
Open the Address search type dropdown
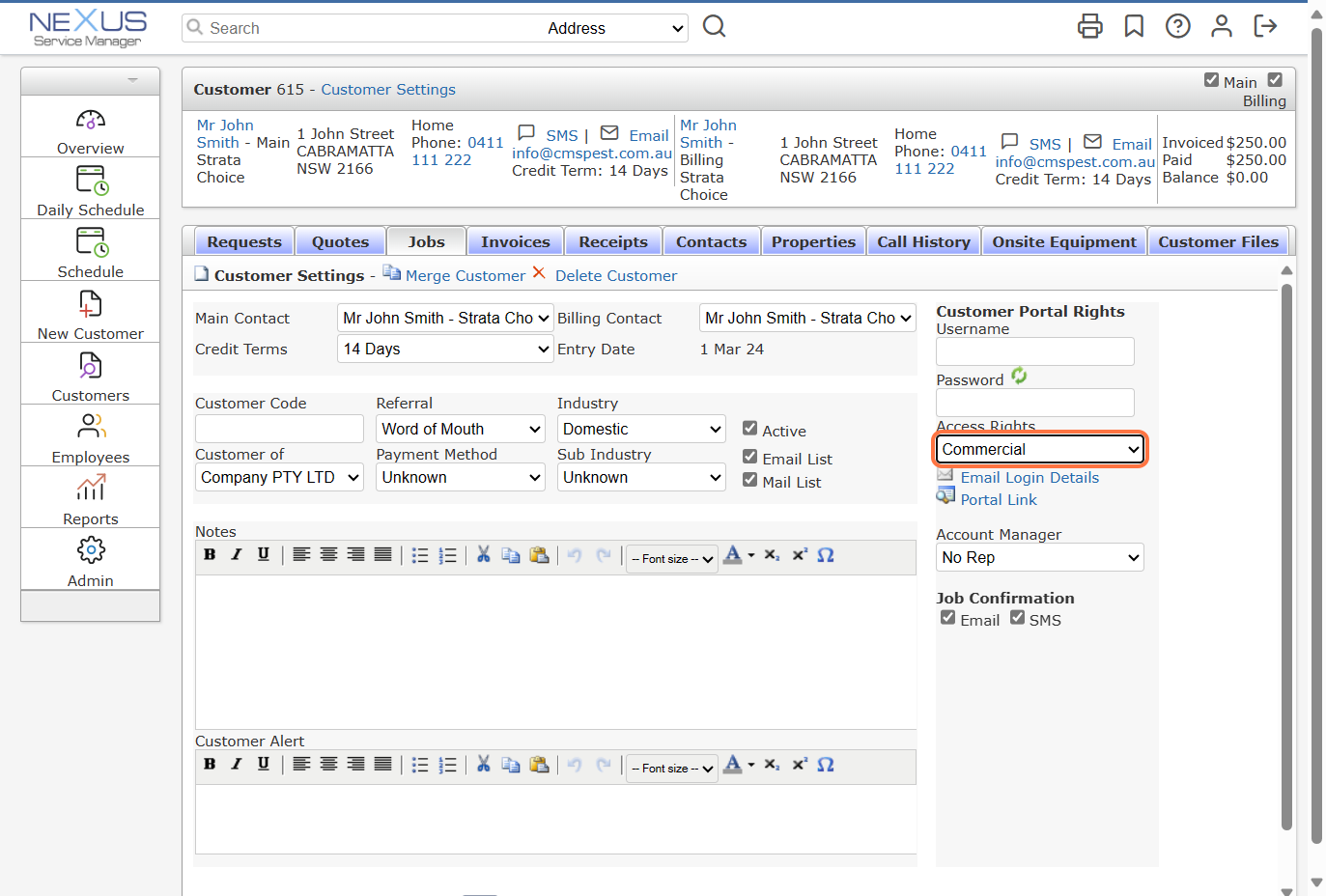tap(615, 28)
